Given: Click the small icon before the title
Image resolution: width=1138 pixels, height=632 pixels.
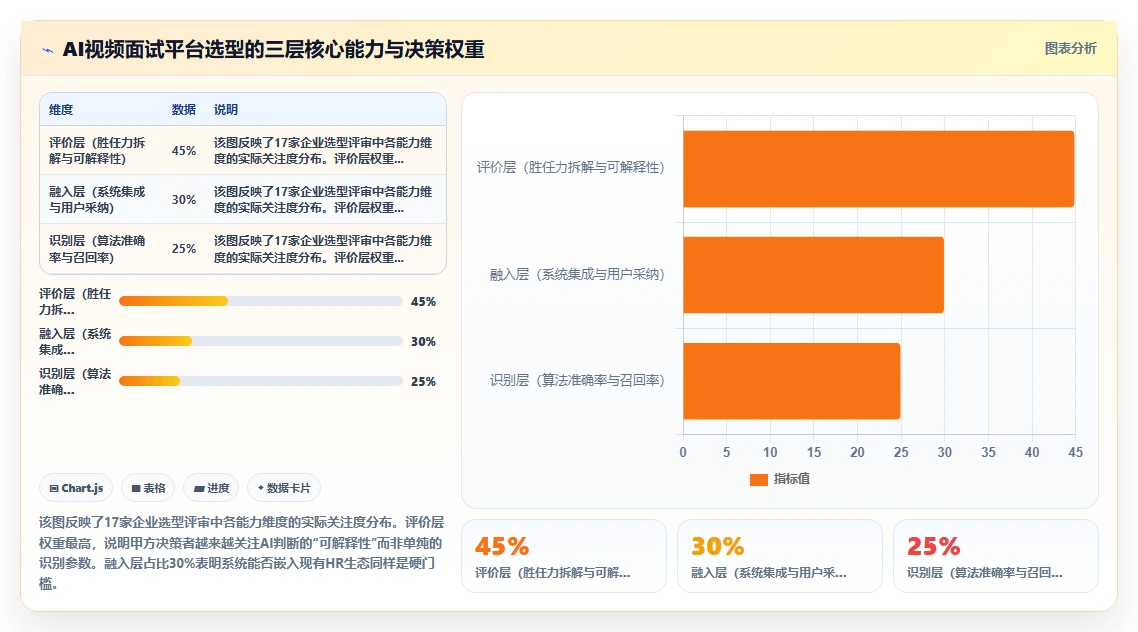Looking at the screenshot, I should coord(48,50).
